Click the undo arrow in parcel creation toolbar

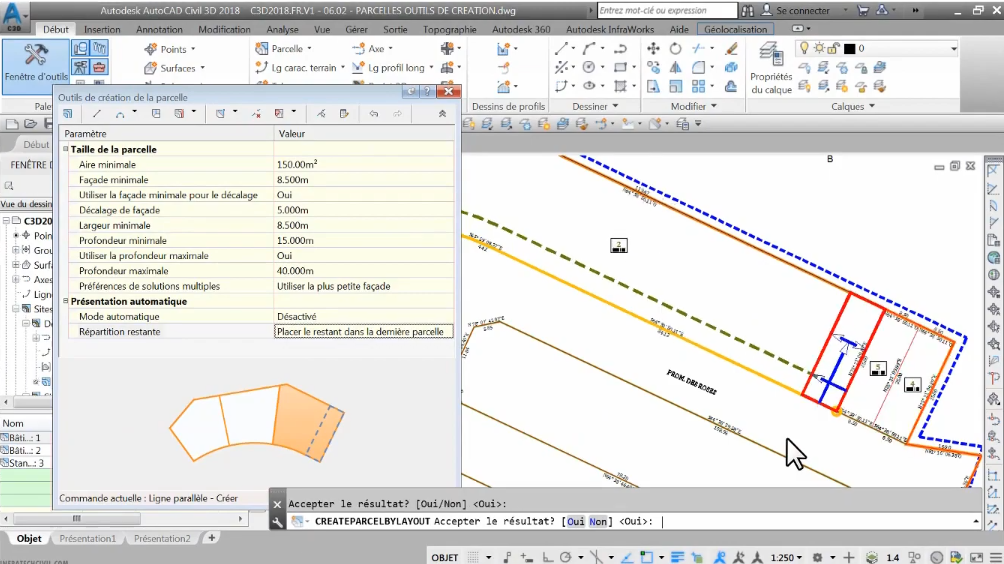point(374,113)
